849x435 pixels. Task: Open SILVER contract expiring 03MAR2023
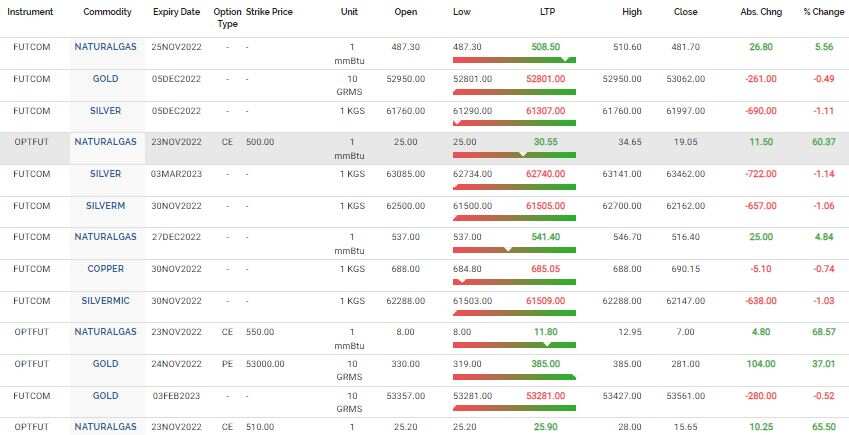105,173
